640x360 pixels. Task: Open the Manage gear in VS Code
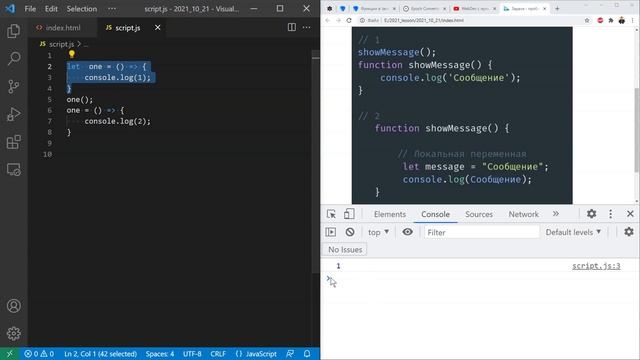pyautogui.click(x=13, y=333)
